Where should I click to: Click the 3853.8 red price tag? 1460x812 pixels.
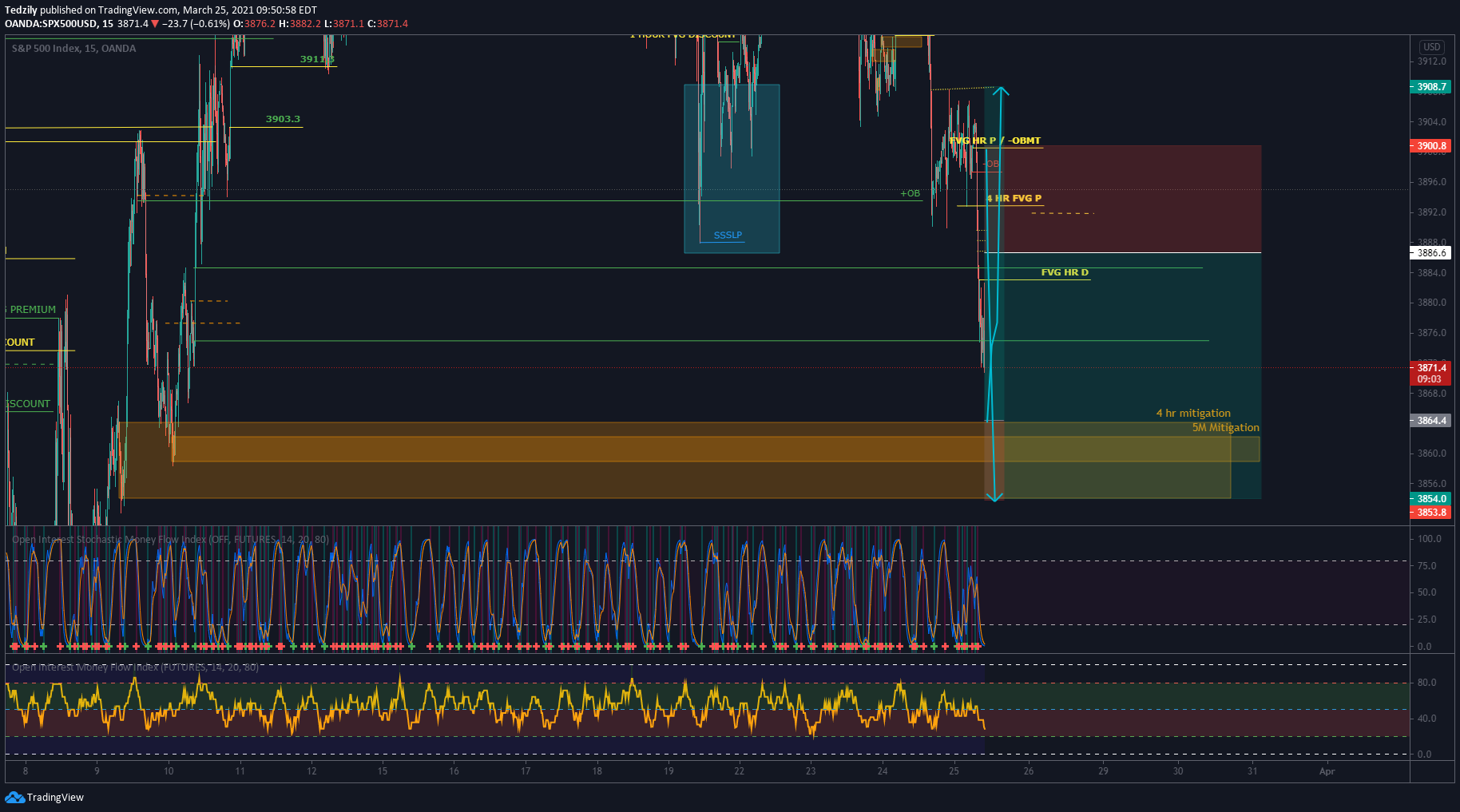point(1430,513)
